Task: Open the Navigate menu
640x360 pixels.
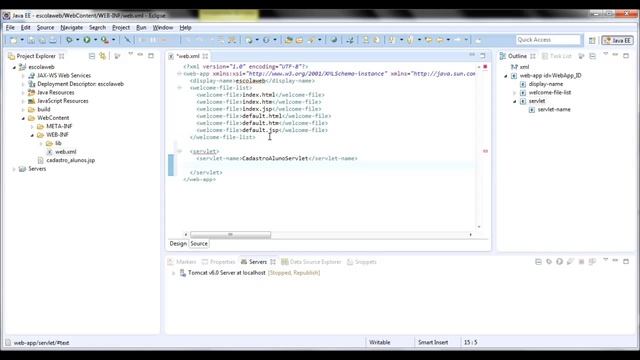Action: click(72, 27)
